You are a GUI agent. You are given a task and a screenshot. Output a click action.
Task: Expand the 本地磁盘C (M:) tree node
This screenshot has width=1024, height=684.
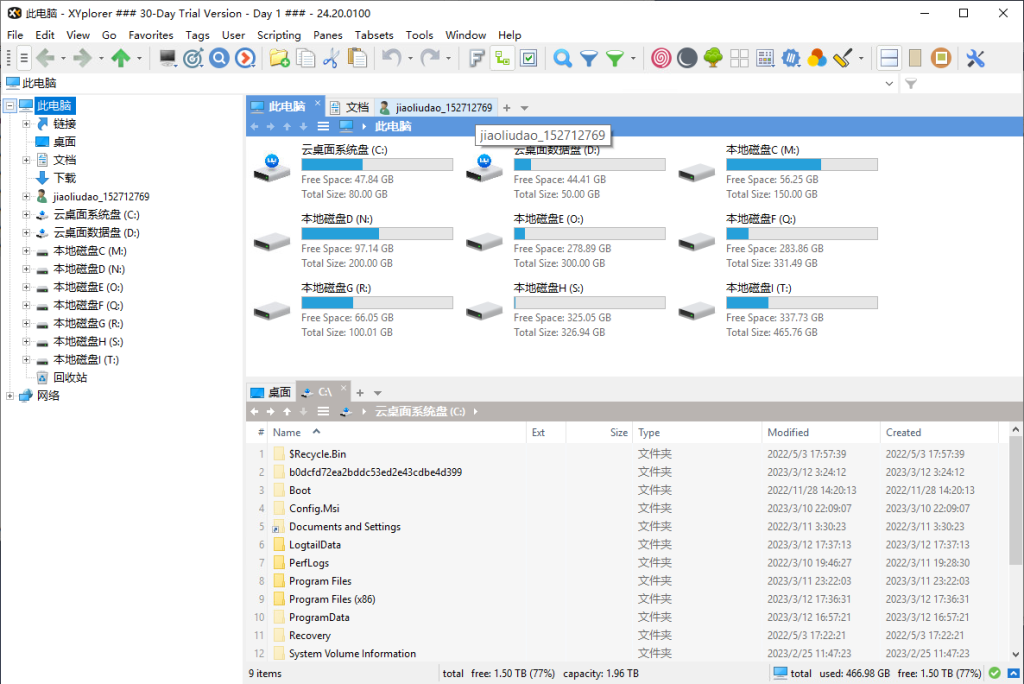[26, 251]
